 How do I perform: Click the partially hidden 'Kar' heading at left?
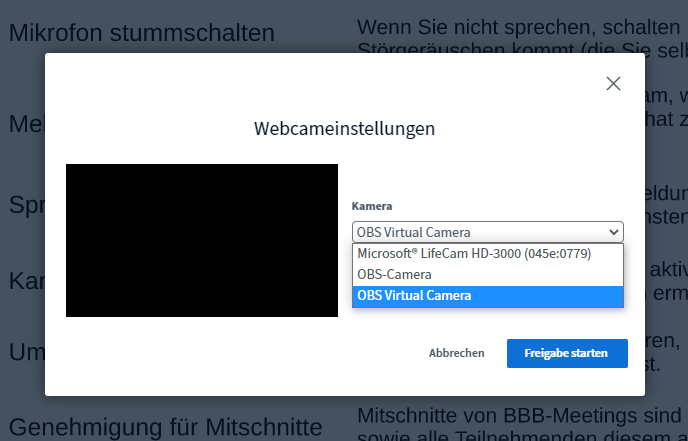point(25,281)
